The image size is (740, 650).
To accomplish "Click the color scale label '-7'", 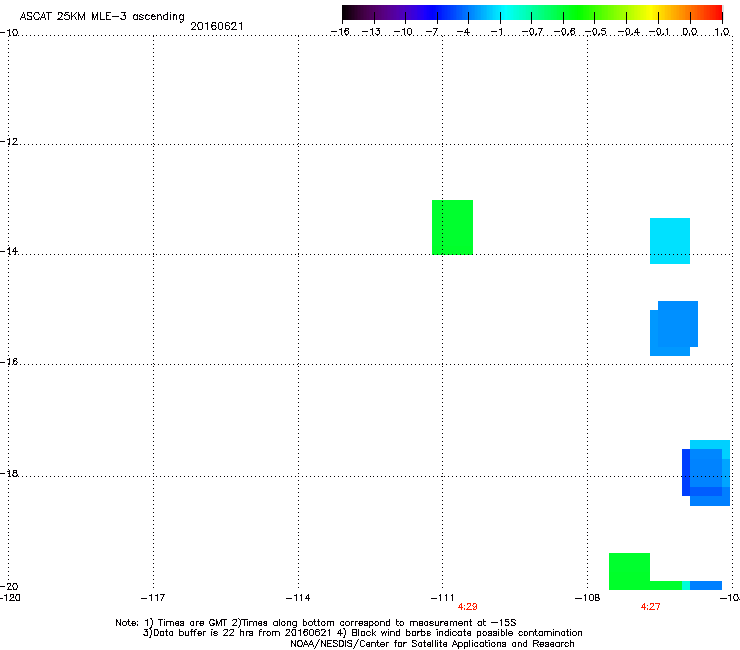I will [x=432, y=32].
